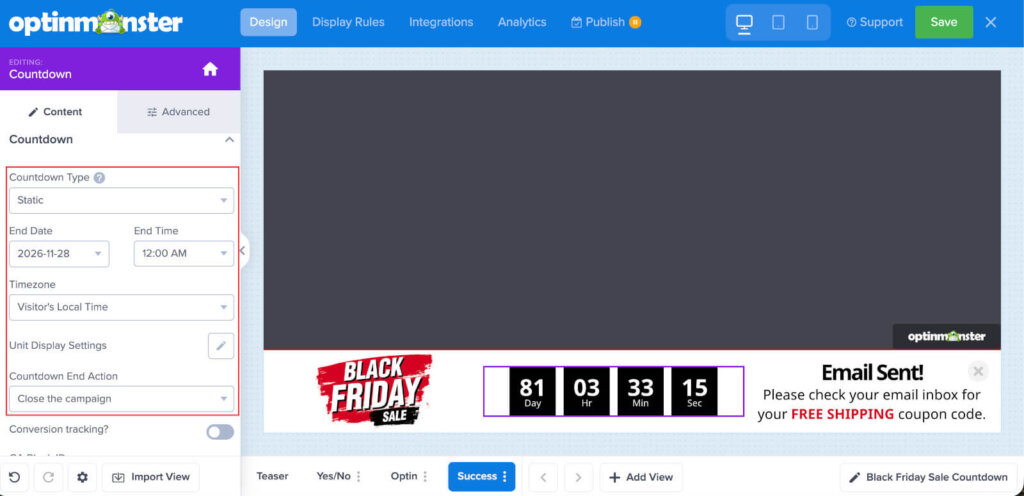Viewport: 1024px width, 496px height.
Task: Open the Publish tab
Action: [598, 22]
